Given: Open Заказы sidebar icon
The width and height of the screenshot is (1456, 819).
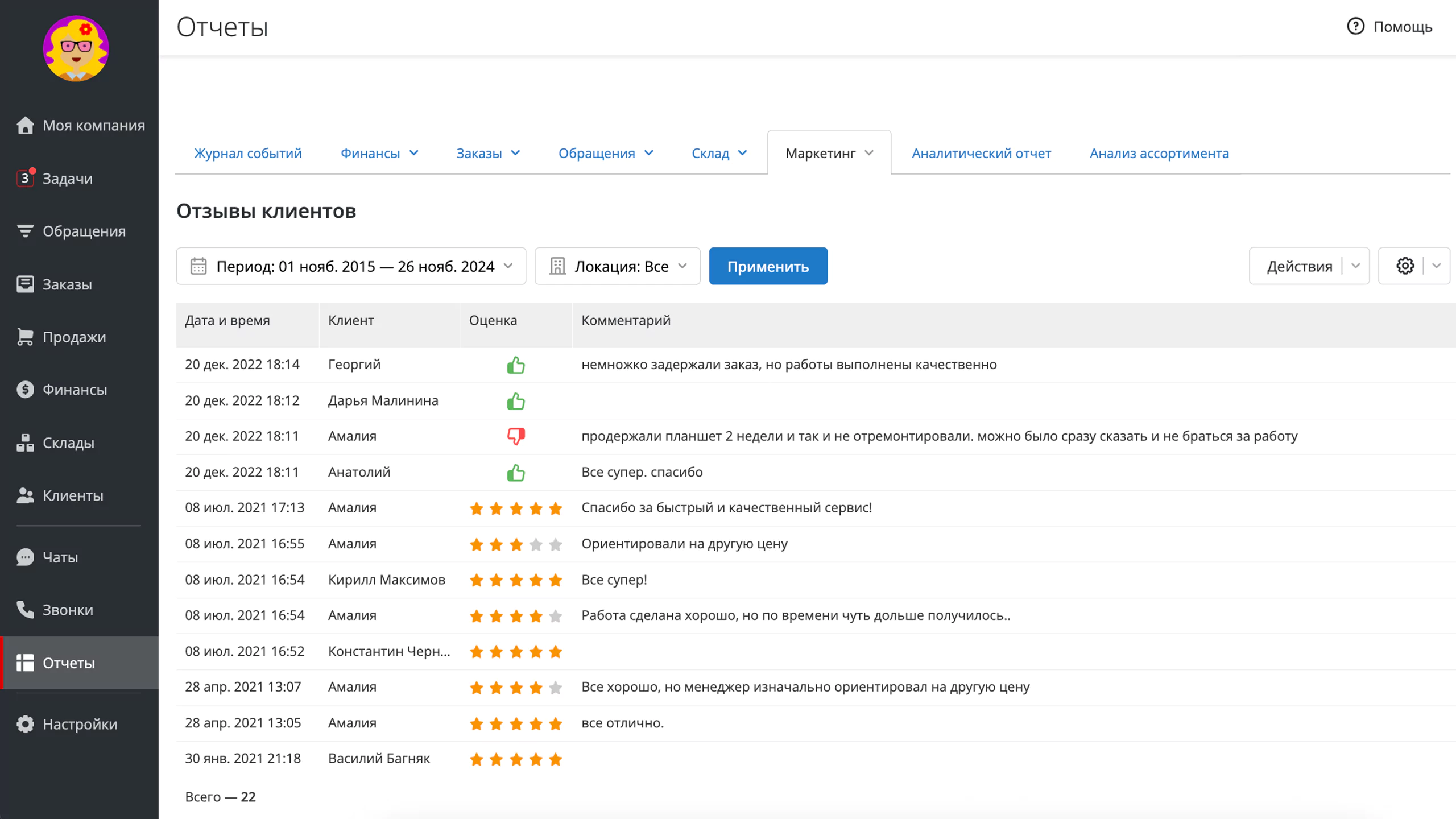Looking at the screenshot, I should 25,284.
